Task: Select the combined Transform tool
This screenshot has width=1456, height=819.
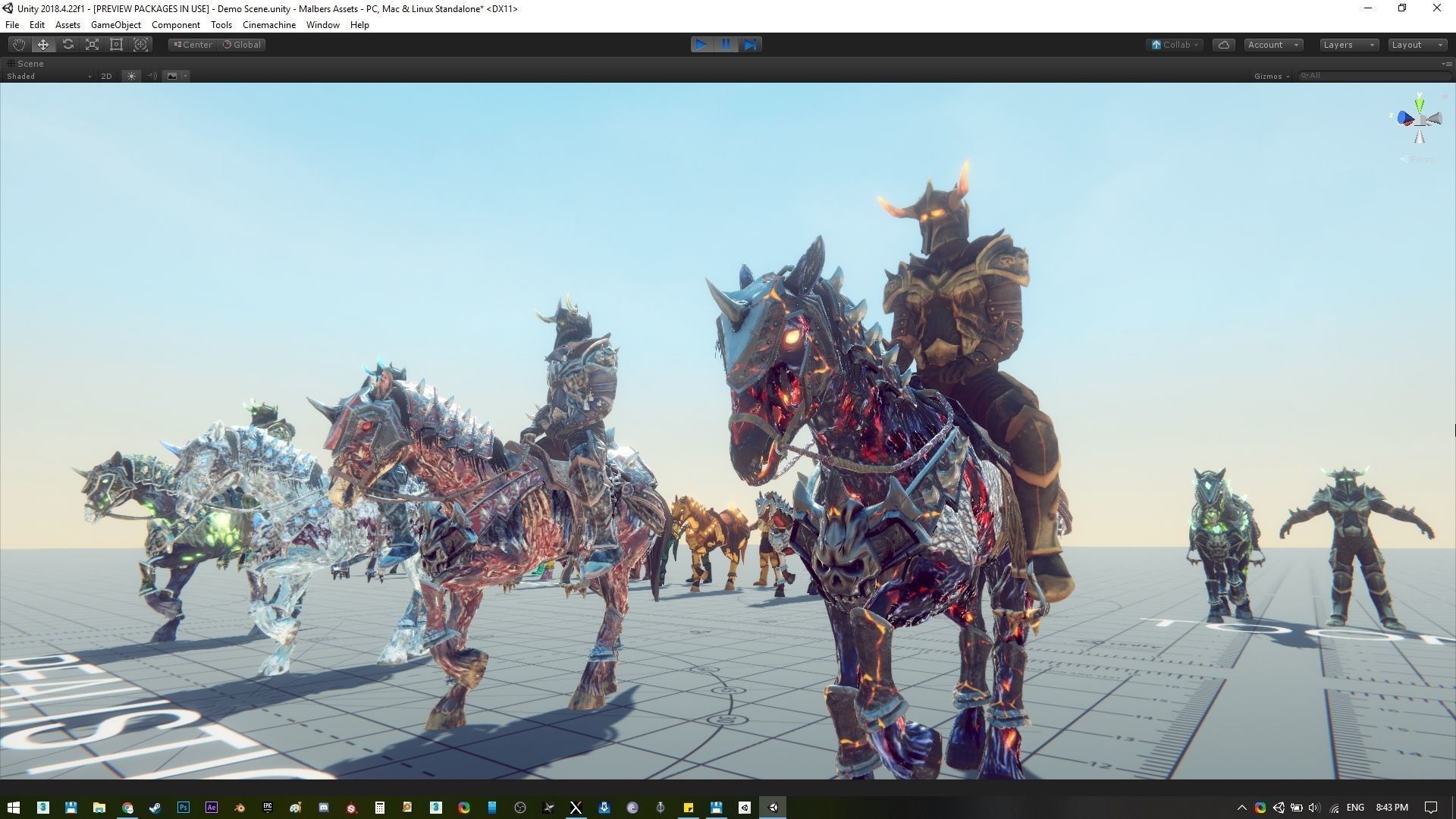Action: point(140,45)
